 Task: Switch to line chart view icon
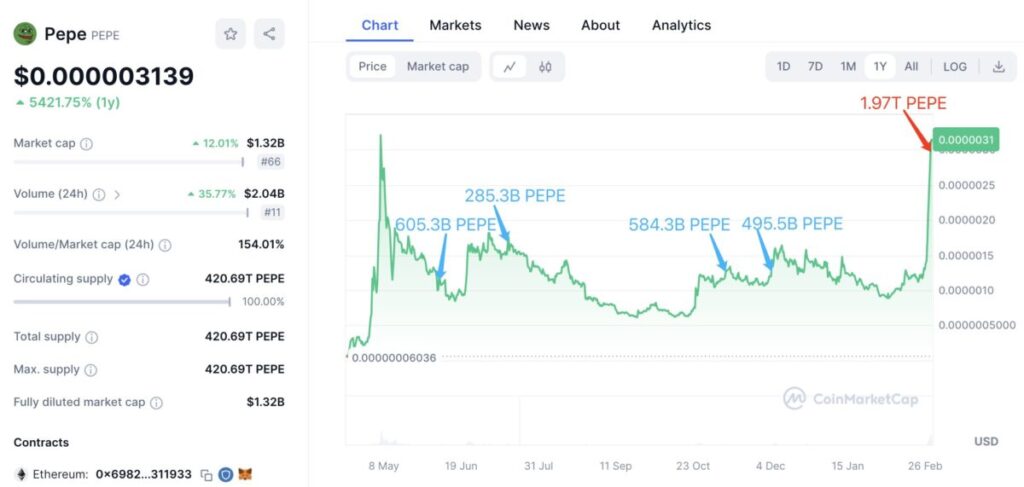(509, 67)
